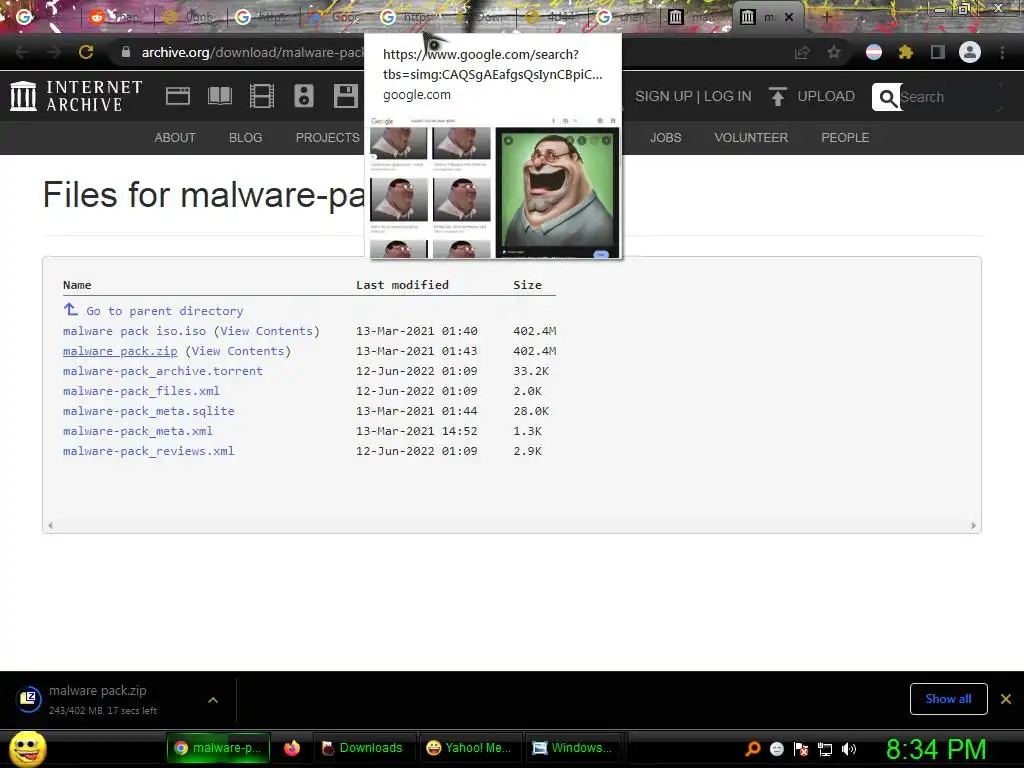
Task: Click scroll left arrow of file listing
Action: tap(50, 525)
